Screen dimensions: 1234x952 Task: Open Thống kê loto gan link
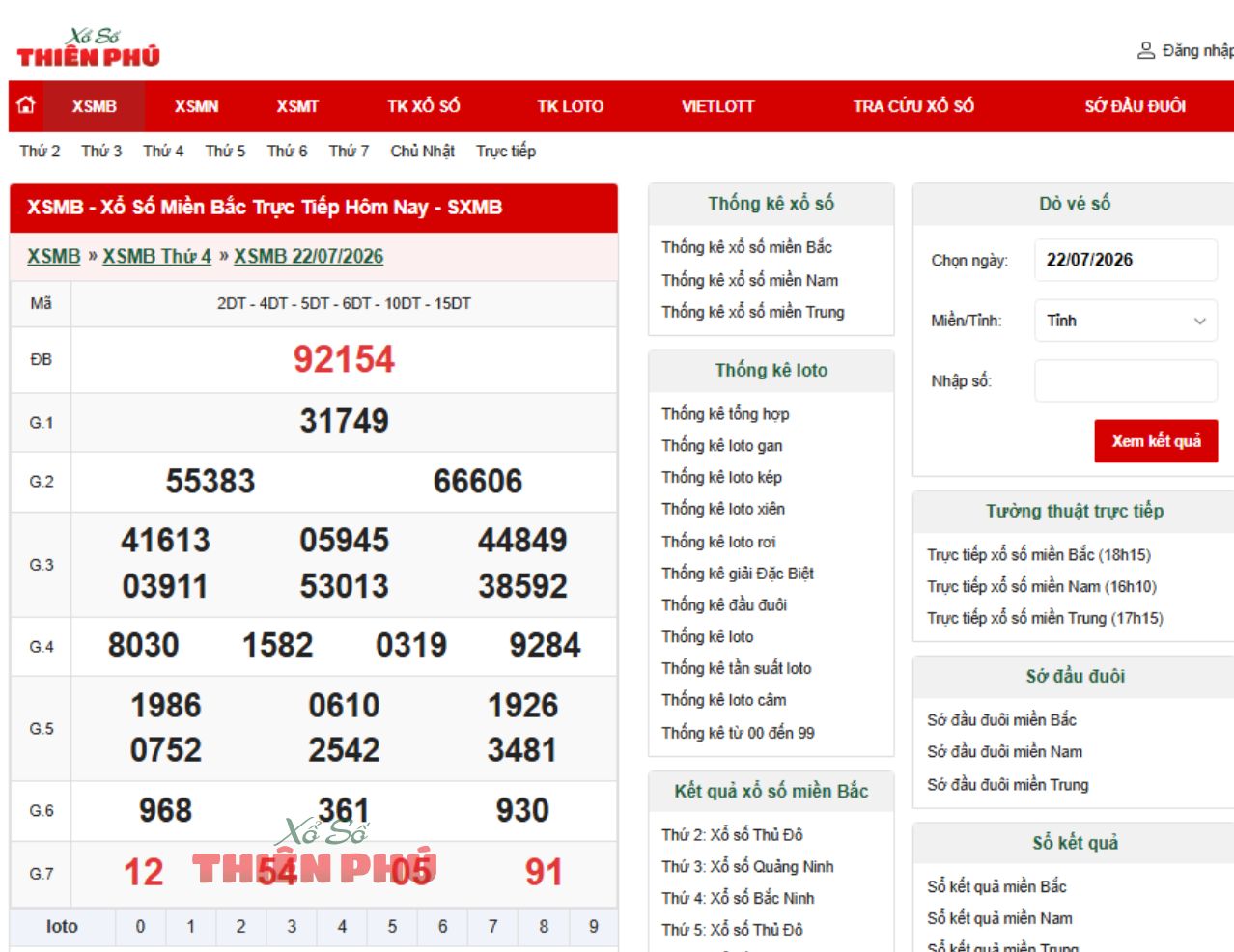(721, 445)
